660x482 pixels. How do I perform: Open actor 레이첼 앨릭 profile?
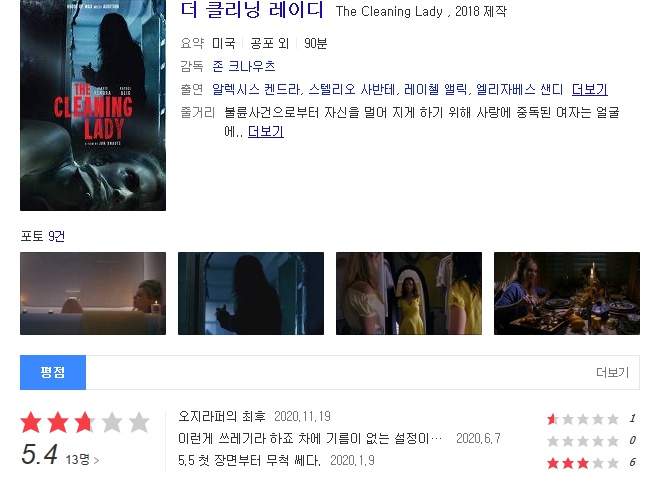coord(435,90)
